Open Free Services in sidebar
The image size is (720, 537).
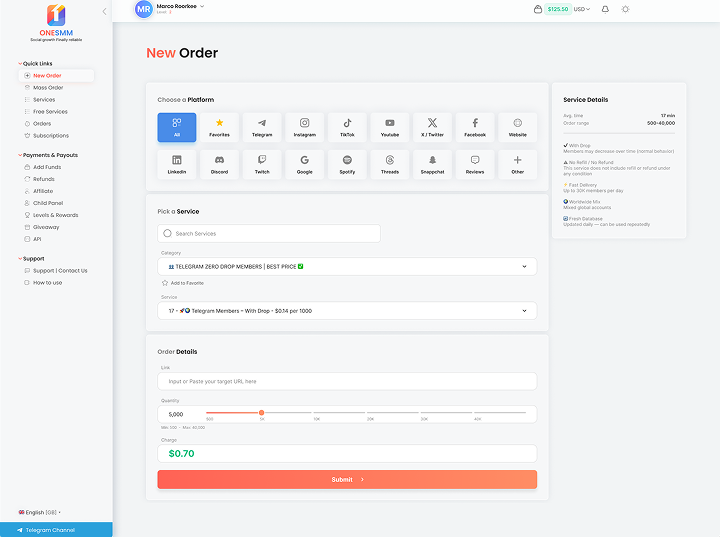pyautogui.click(x=46, y=112)
